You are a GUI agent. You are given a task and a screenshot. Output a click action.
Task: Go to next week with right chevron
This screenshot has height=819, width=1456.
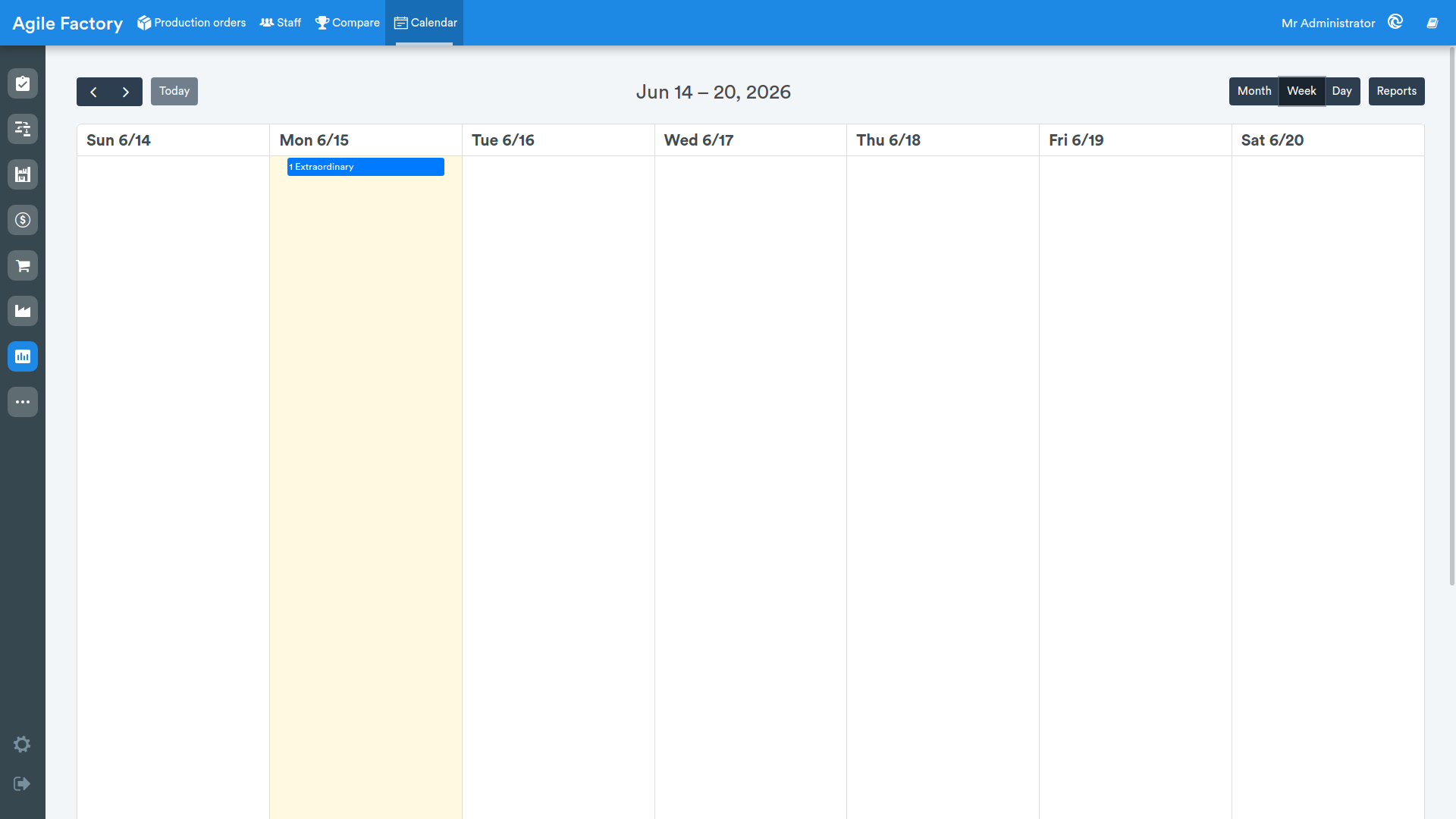126,92
